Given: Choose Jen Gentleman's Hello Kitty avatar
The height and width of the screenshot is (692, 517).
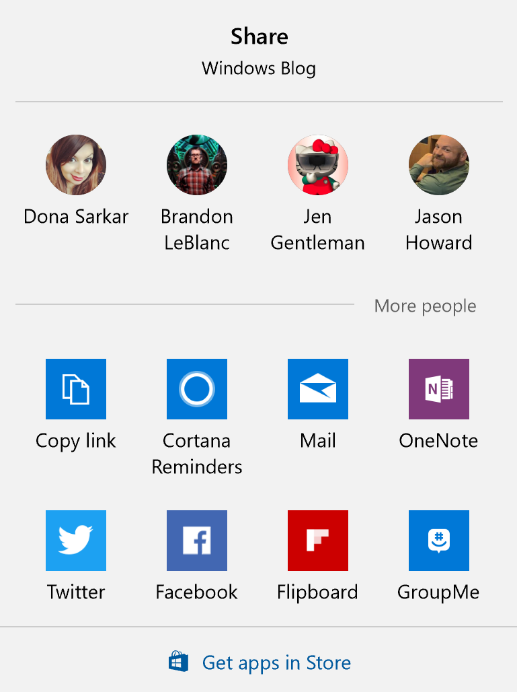Looking at the screenshot, I should click(318, 165).
